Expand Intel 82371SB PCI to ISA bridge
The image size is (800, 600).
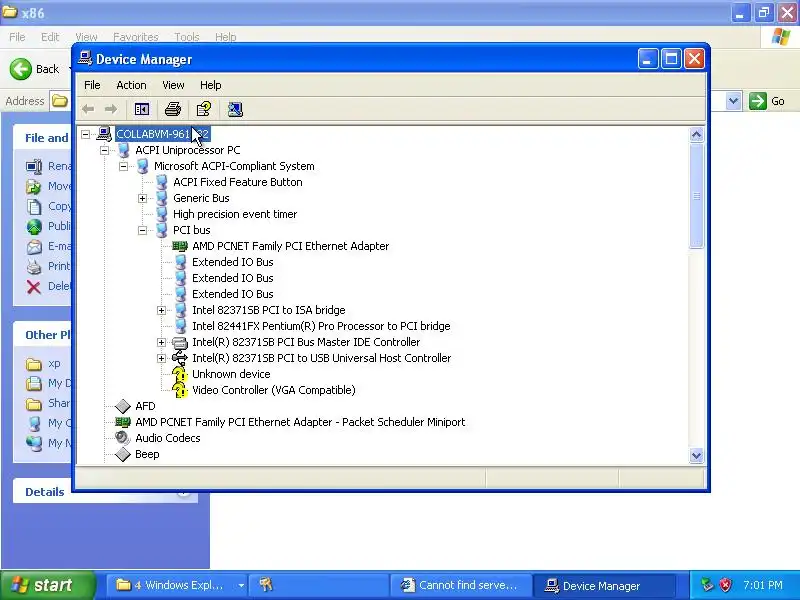(x=161, y=310)
